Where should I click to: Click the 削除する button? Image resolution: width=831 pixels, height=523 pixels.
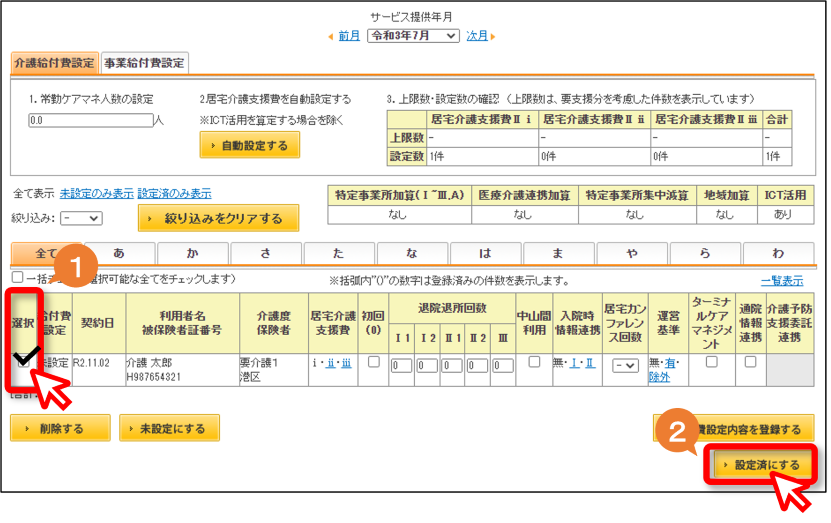click(x=60, y=428)
